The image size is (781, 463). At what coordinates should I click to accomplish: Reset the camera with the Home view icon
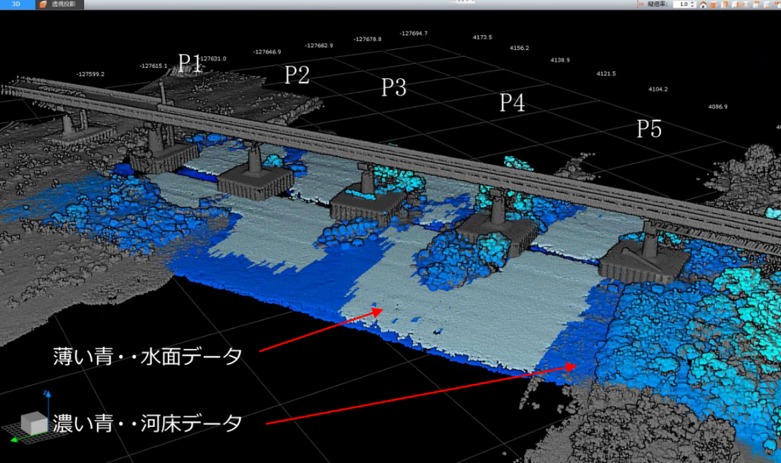tap(703, 4)
